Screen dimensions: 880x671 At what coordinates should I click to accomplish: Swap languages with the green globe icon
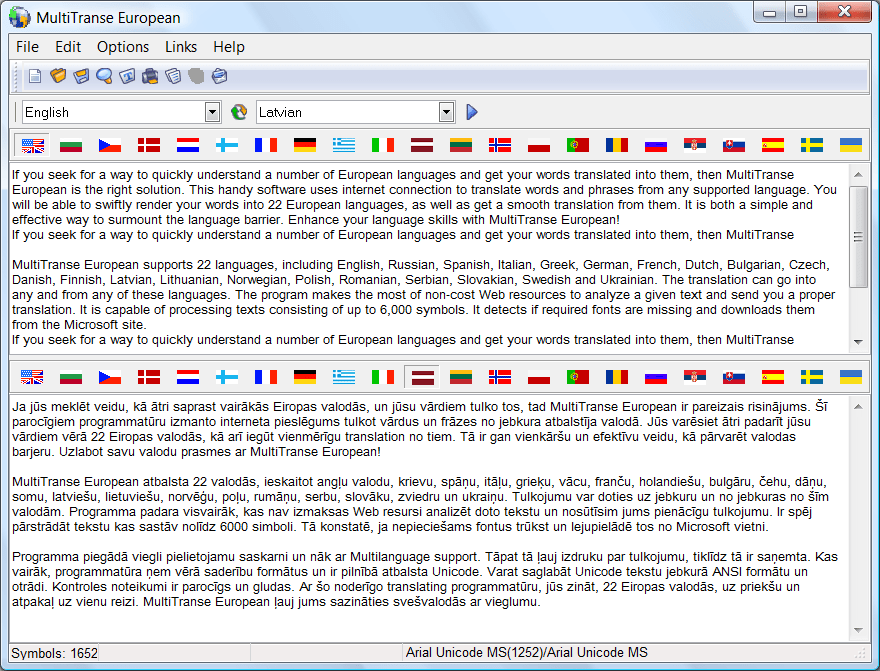click(x=239, y=112)
